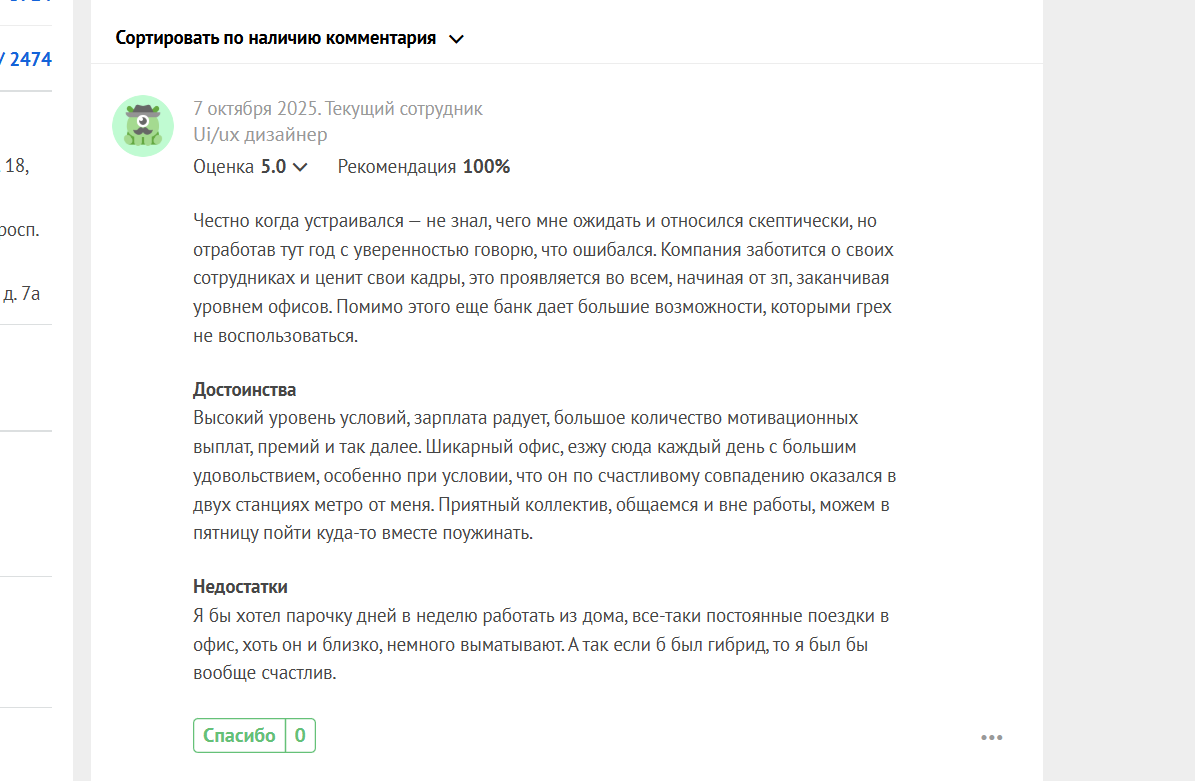This screenshot has width=1195, height=781.
Task: Click the advantages text starting "Высокий уровень условий"
Action: click(540, 475)
